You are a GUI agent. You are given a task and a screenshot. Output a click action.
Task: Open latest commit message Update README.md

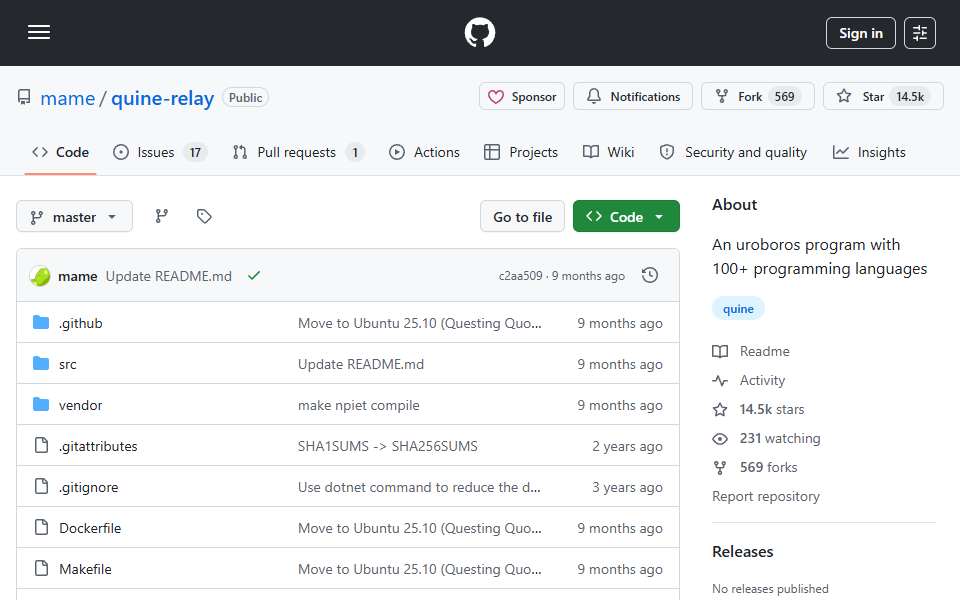(x=168, y=276)
